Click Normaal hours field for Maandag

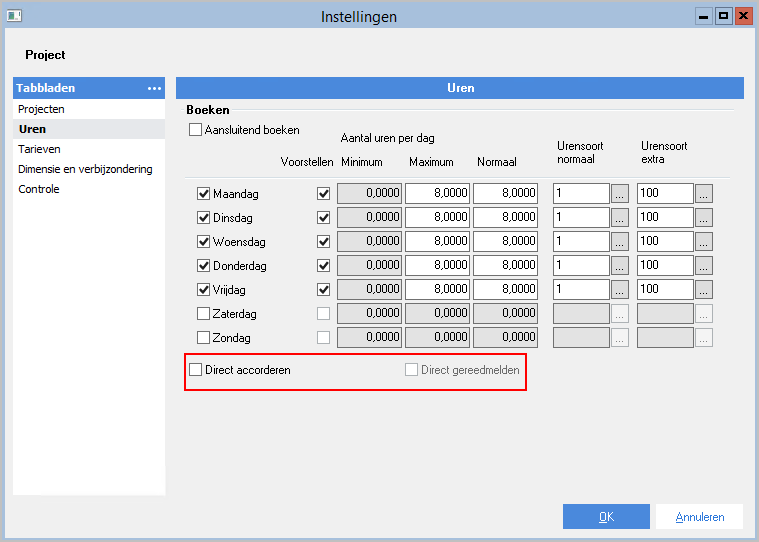click(x=505, y=194)
